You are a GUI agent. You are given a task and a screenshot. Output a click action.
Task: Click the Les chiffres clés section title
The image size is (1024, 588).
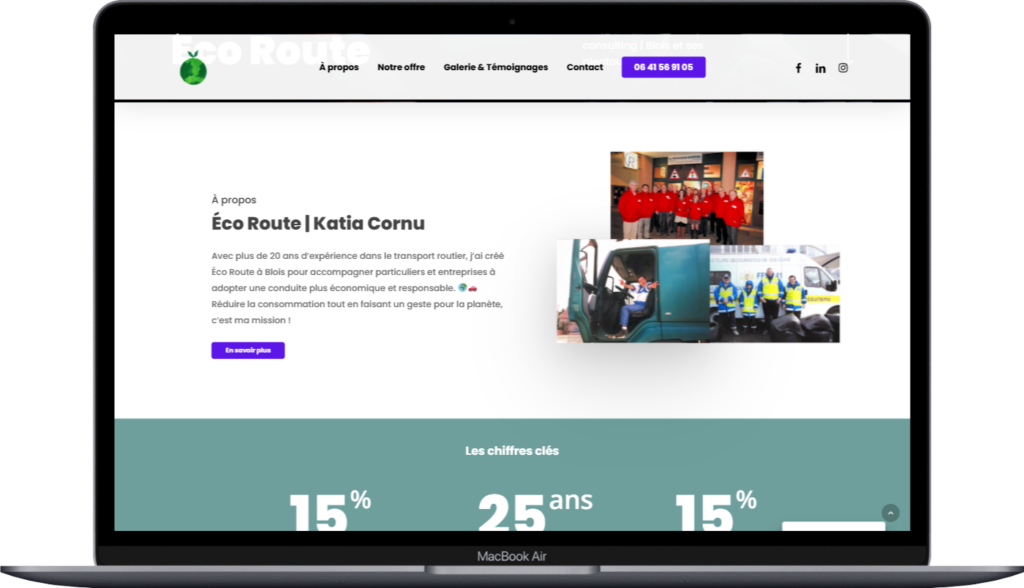[512, 451]
